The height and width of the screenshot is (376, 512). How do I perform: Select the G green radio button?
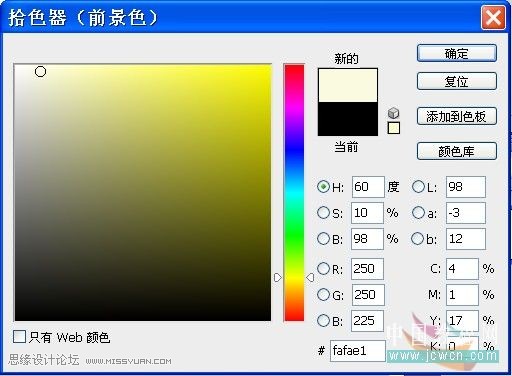(323, 295)
